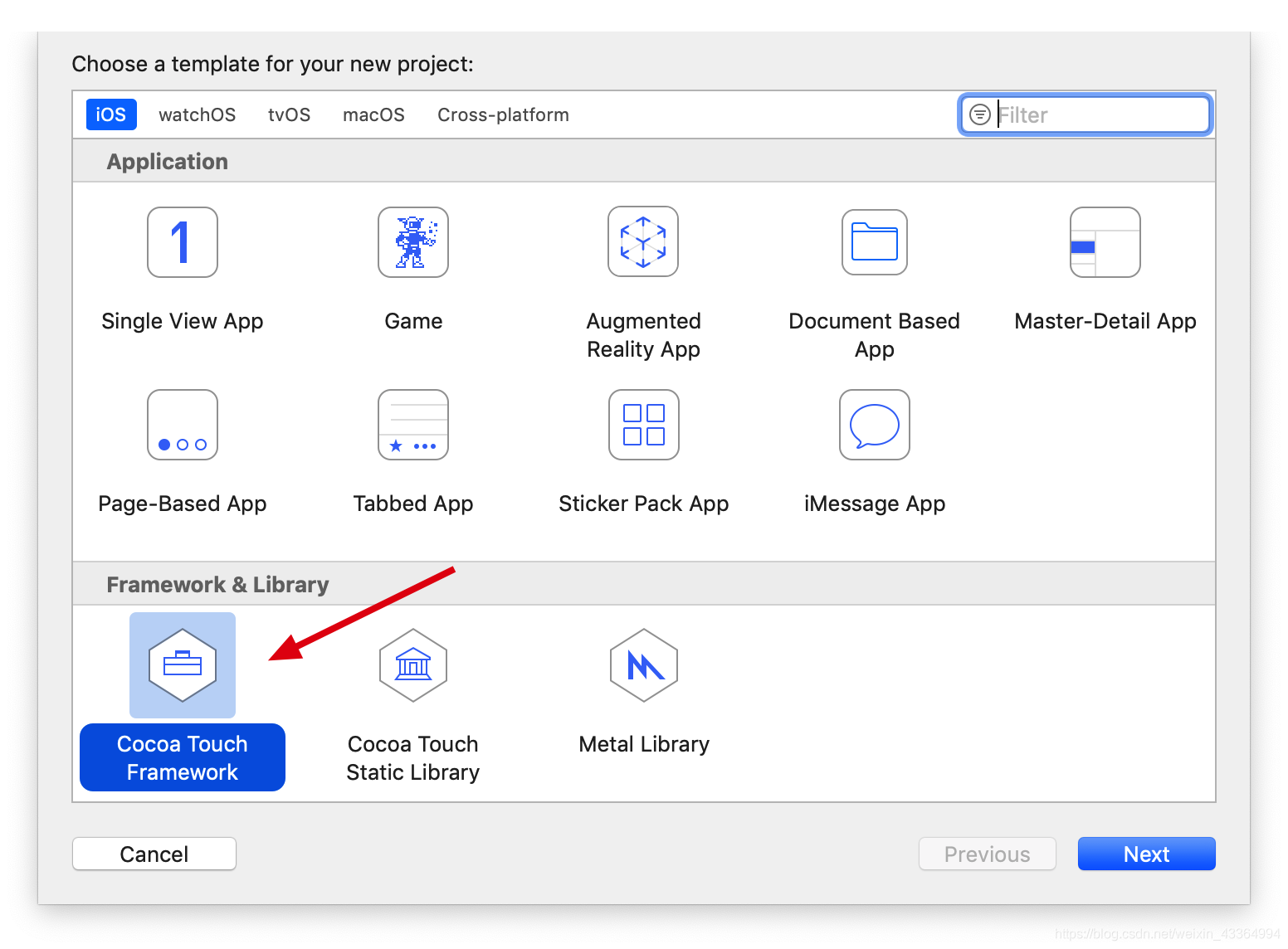
Task: Choose the Page-Based App icon
Action: tap(183, 425)
